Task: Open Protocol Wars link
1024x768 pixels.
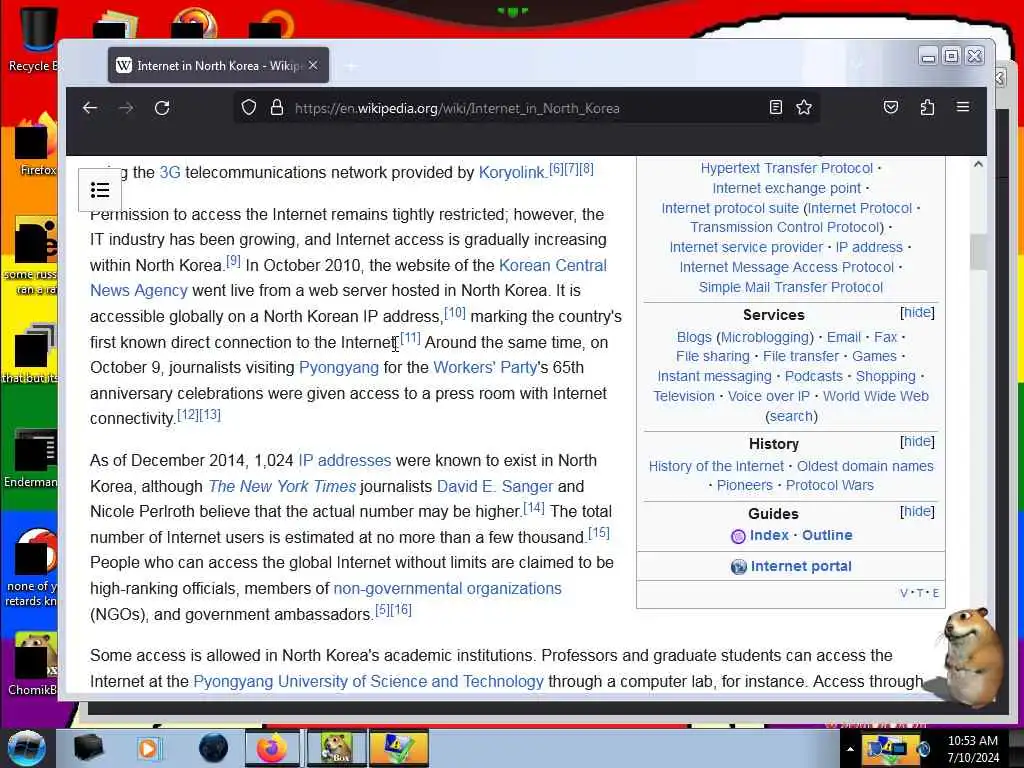Action: [x=829, y=485]
